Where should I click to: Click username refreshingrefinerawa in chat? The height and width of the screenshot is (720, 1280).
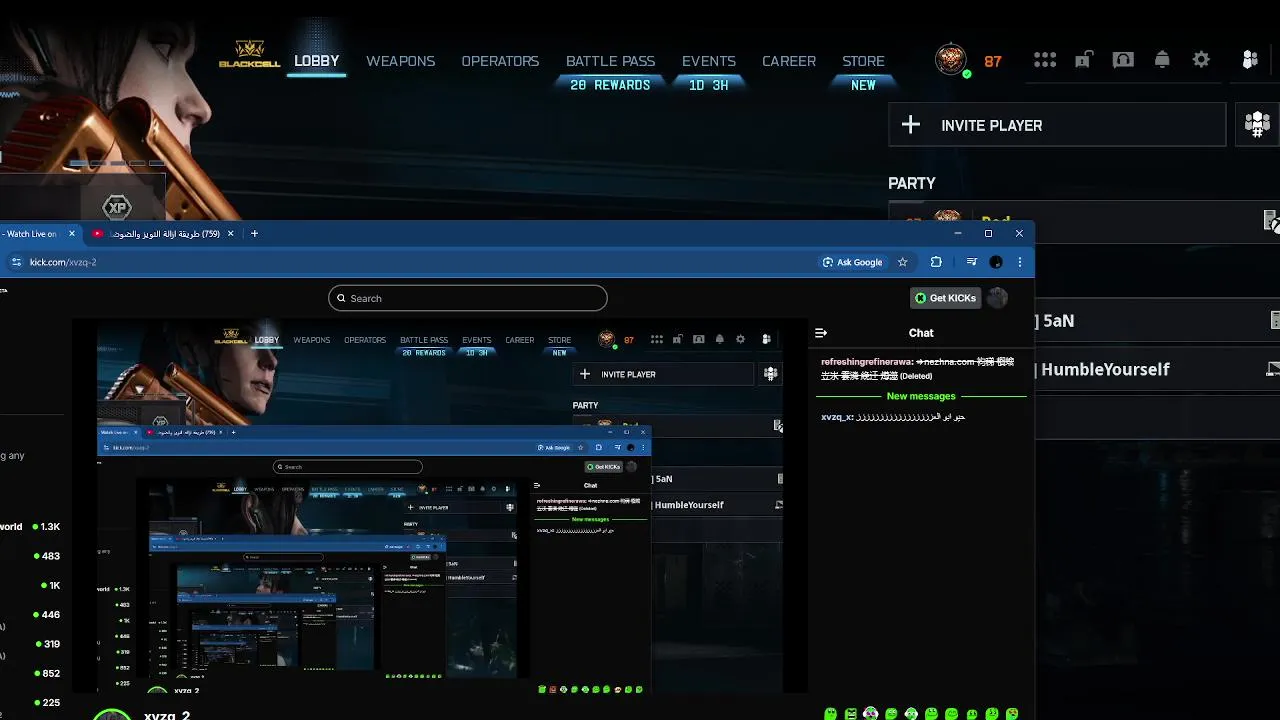[867, 362]
